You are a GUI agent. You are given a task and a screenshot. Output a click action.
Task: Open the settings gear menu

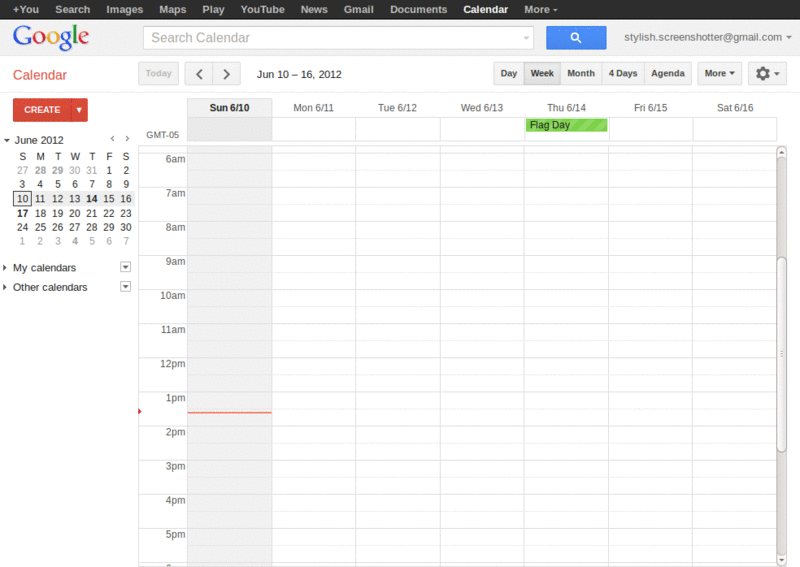click(767, 73)
